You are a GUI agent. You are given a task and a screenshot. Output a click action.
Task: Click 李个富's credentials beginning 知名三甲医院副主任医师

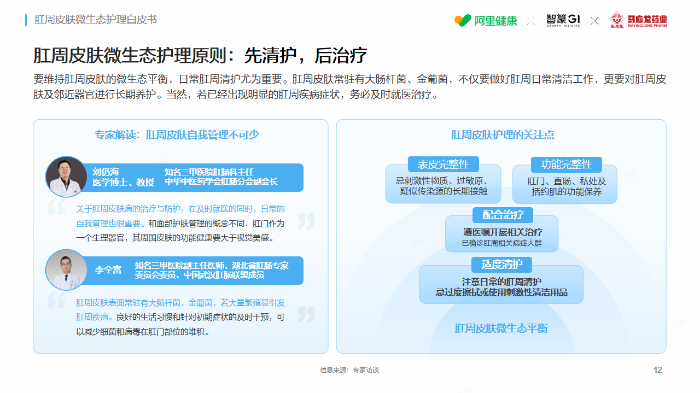point(212,270)
